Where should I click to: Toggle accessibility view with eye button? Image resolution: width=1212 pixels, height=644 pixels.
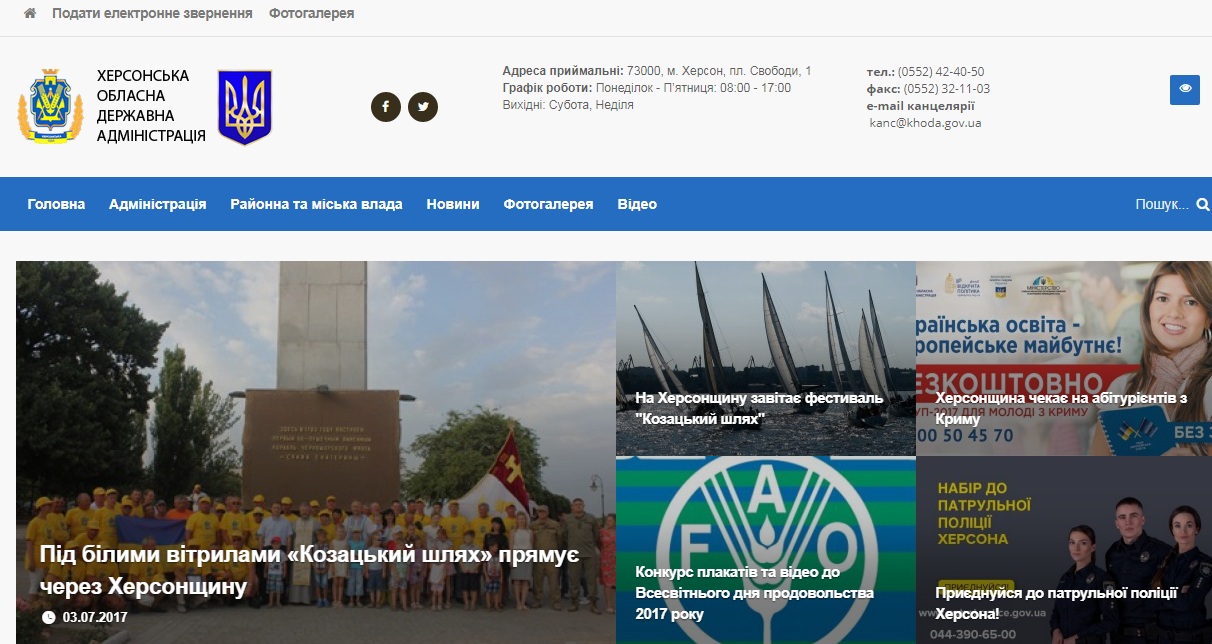1185,89
